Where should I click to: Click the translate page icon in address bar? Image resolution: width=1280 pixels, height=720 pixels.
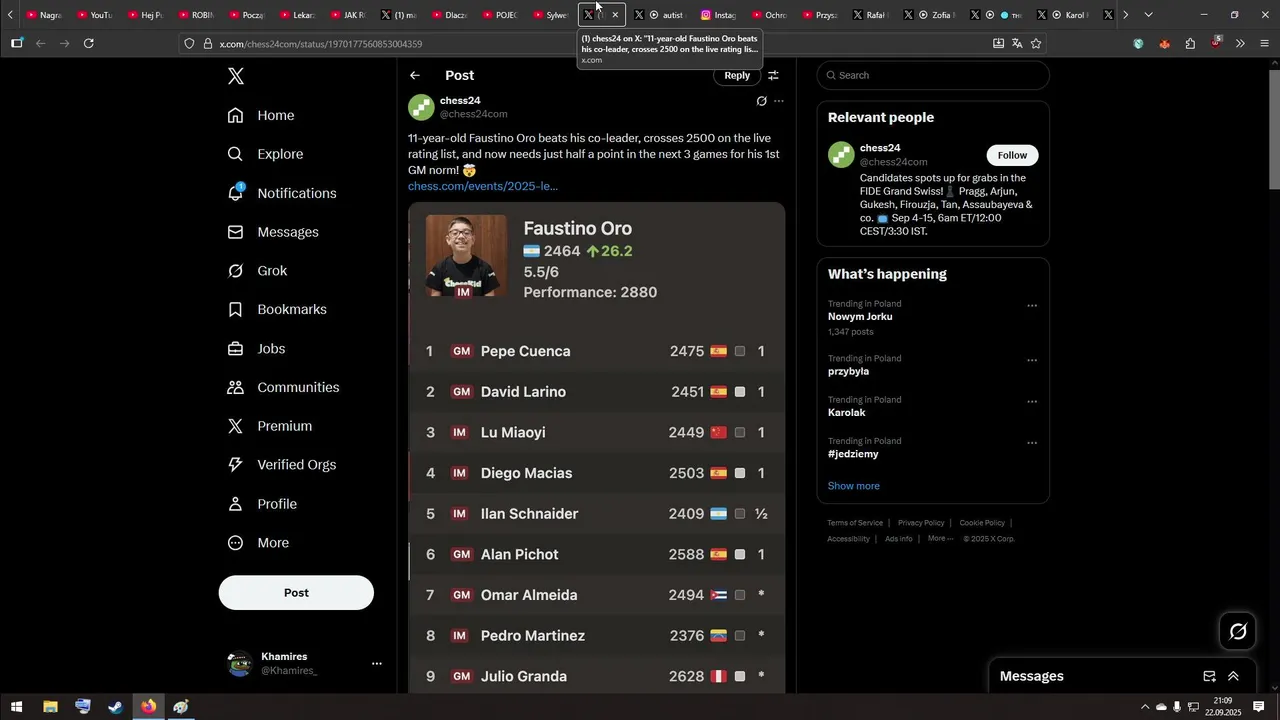click(x=1017, y=44)
